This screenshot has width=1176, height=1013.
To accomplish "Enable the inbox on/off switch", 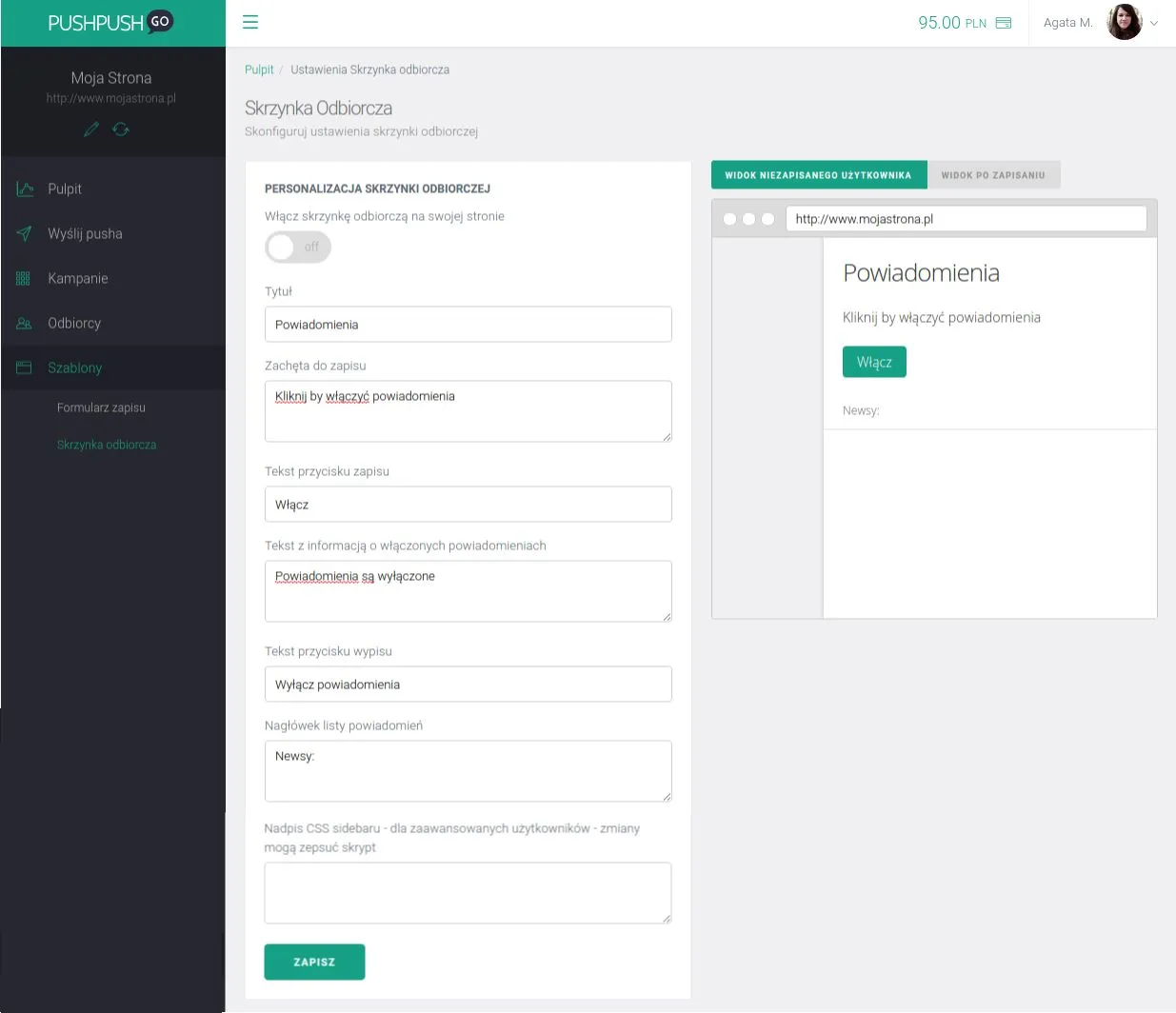I will pos(298,248).
